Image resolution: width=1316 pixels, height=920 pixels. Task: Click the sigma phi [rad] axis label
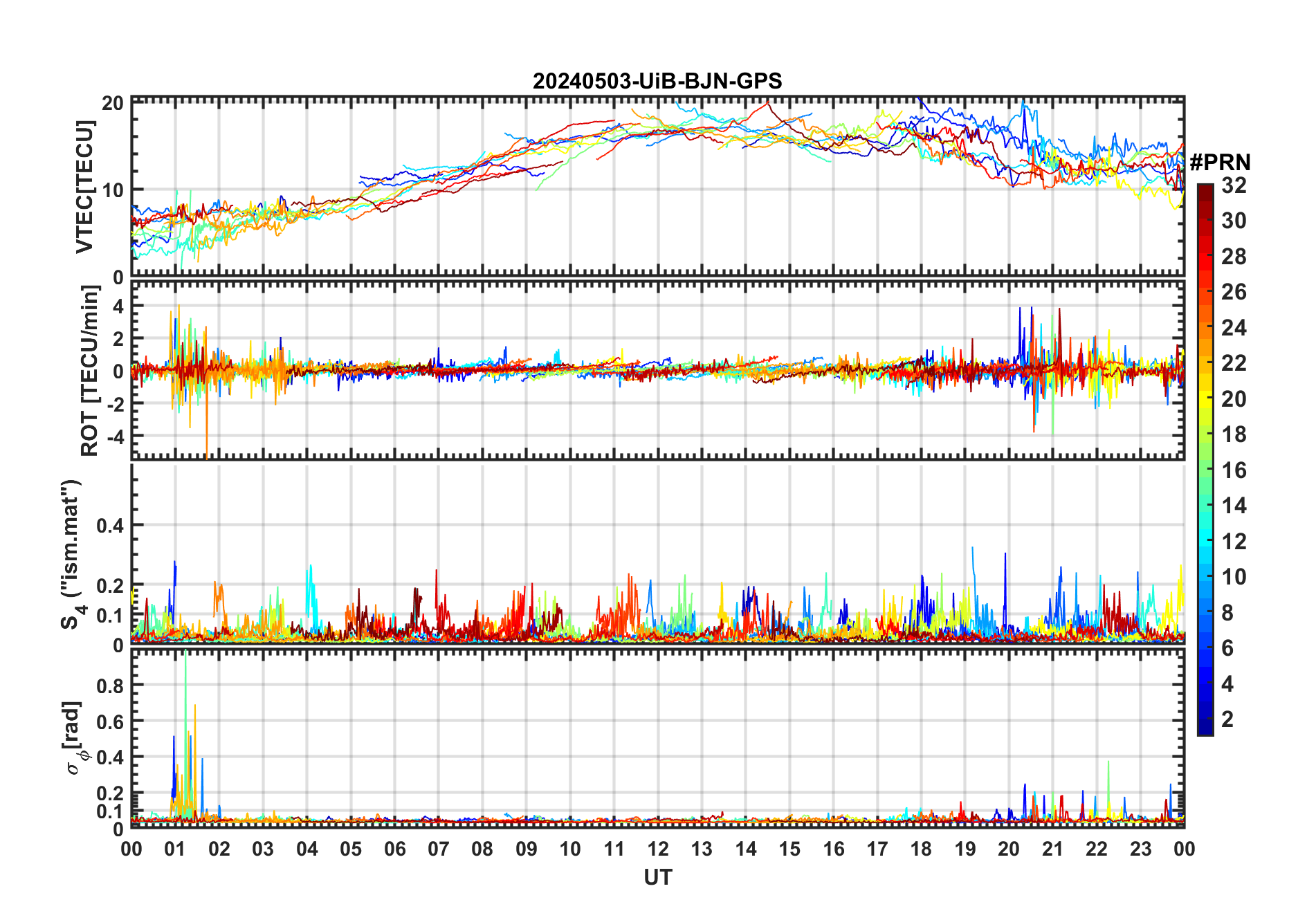pyautogui.click(x=76, y=738)
